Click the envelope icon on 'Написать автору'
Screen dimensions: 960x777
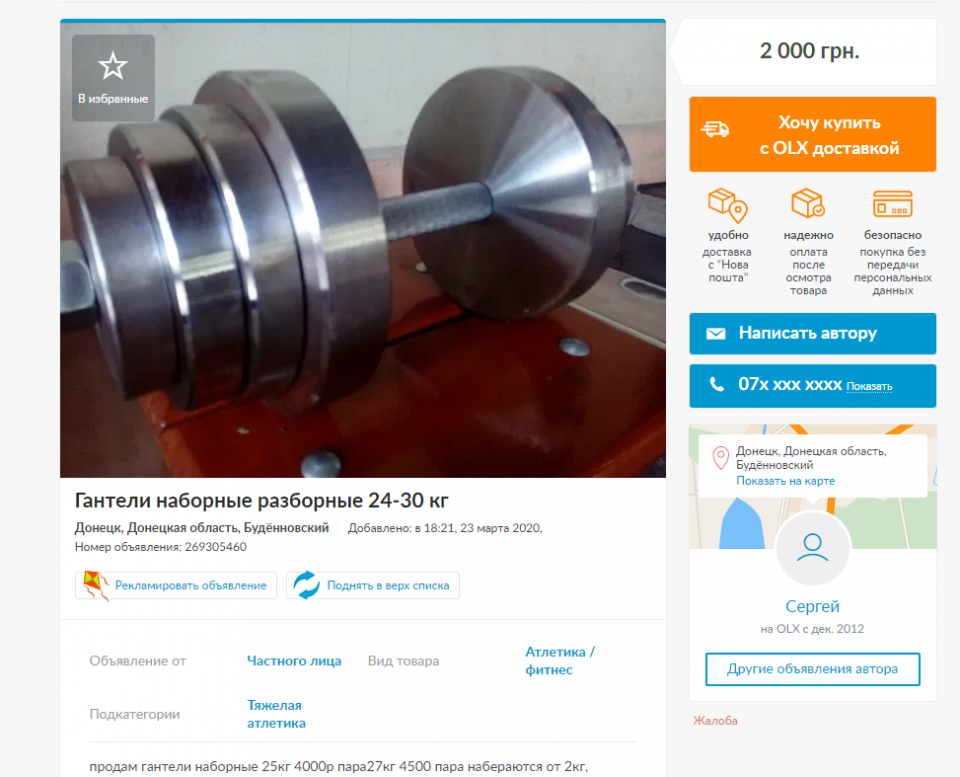(x=716, y=334)
